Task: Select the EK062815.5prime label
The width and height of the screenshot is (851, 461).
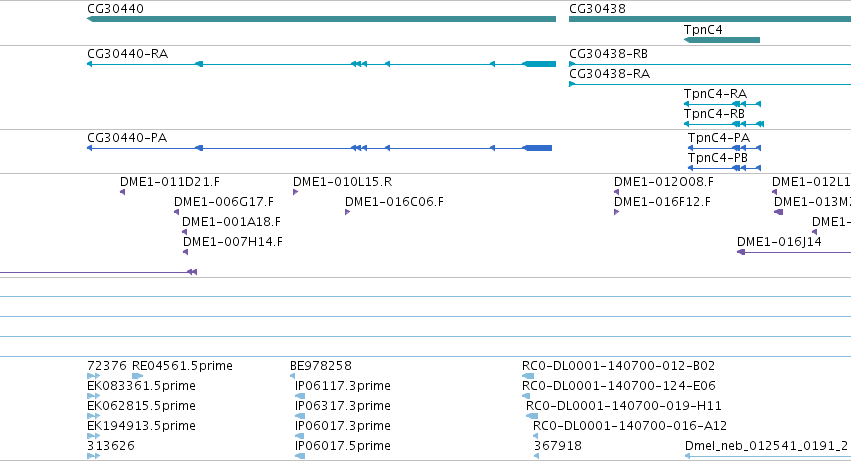Action: point(141,406)
